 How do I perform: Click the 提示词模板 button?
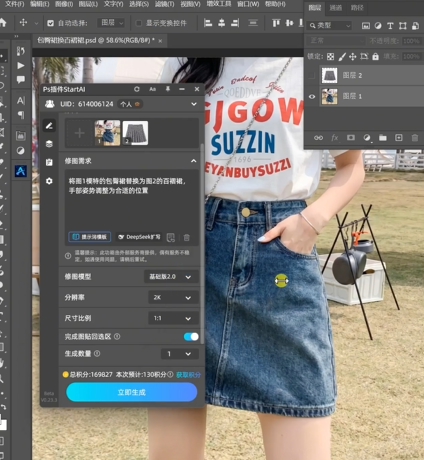pyautogui.click(x=90, y=237)
